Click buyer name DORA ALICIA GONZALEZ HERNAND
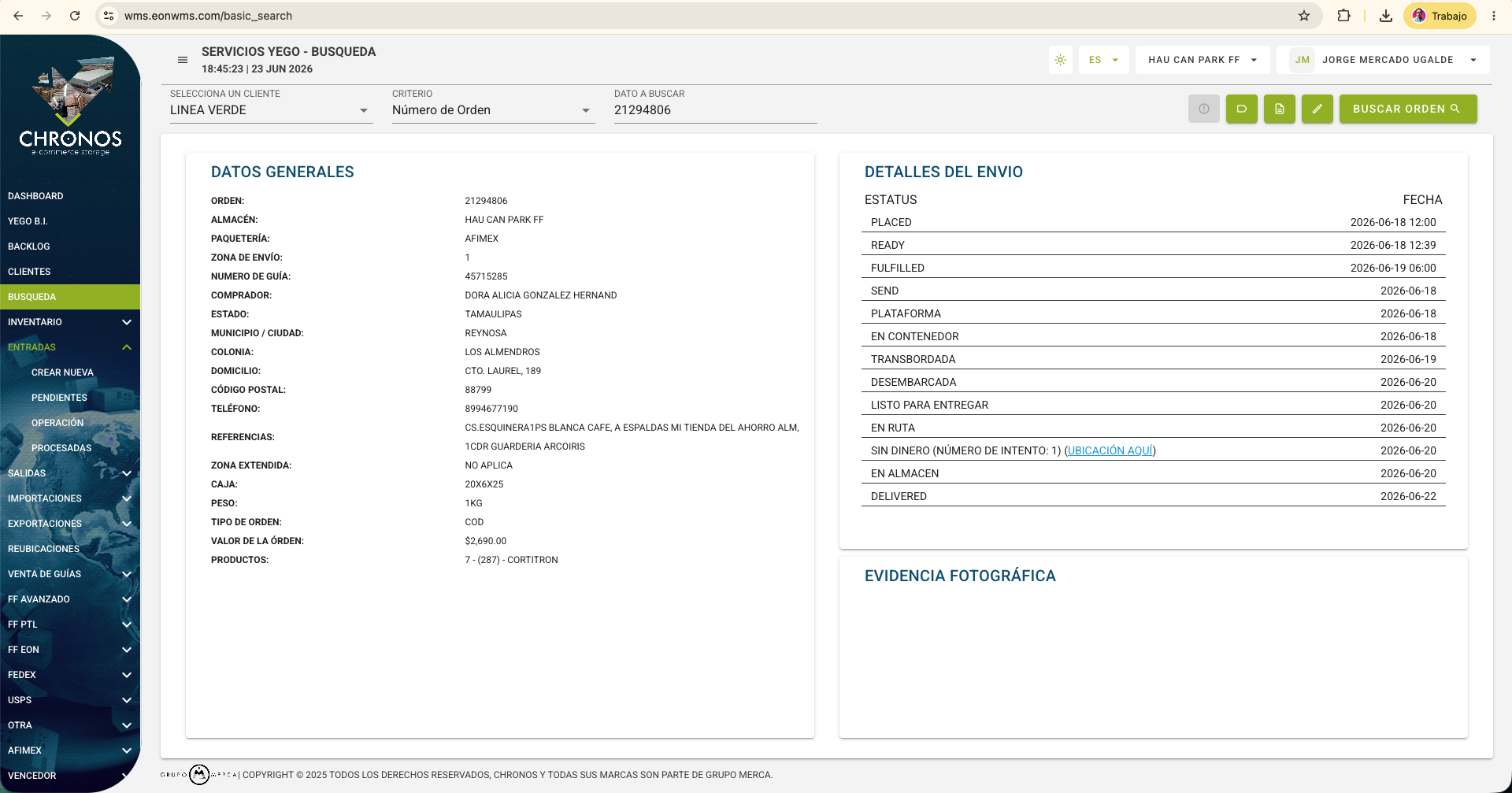This screenshot has width=1512, height=793. [x=540, y=295]
